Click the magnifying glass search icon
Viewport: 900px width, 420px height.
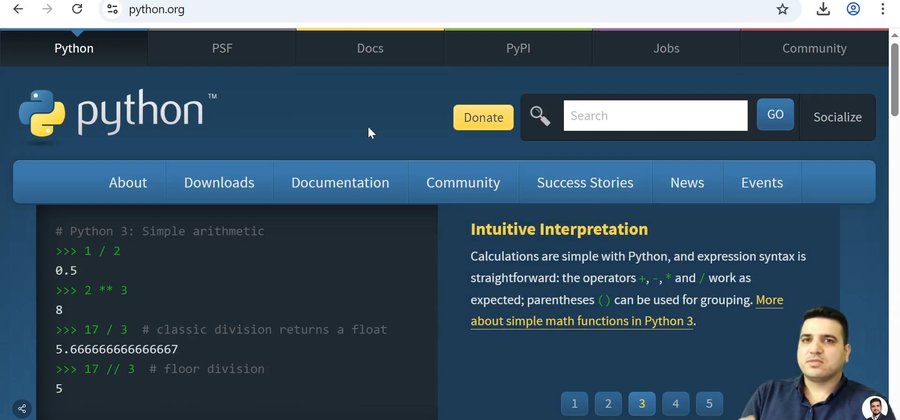click(x=540, y=116)
